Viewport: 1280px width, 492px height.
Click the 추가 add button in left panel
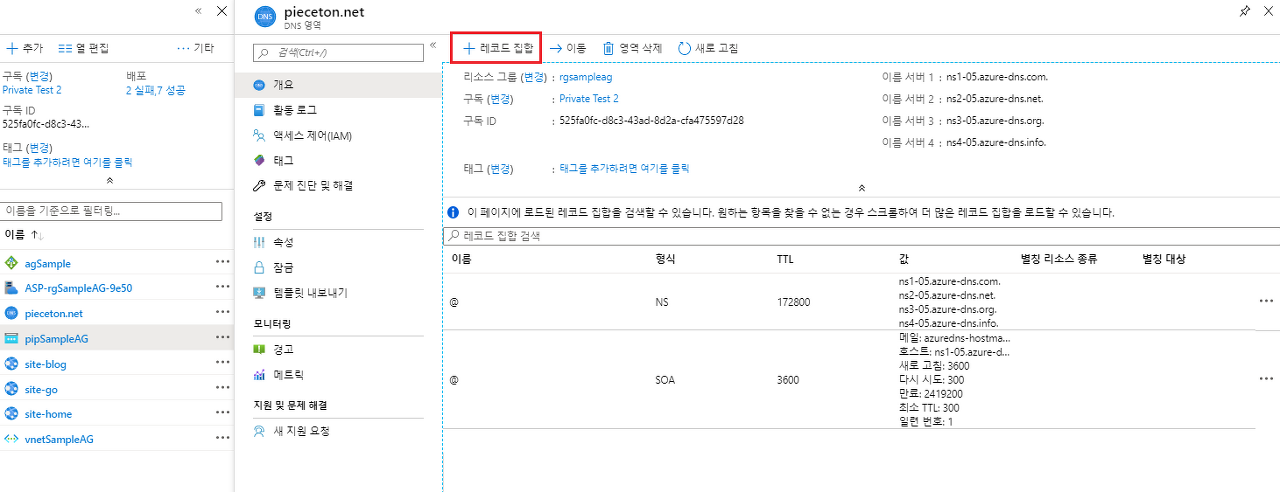coord(24,48)
